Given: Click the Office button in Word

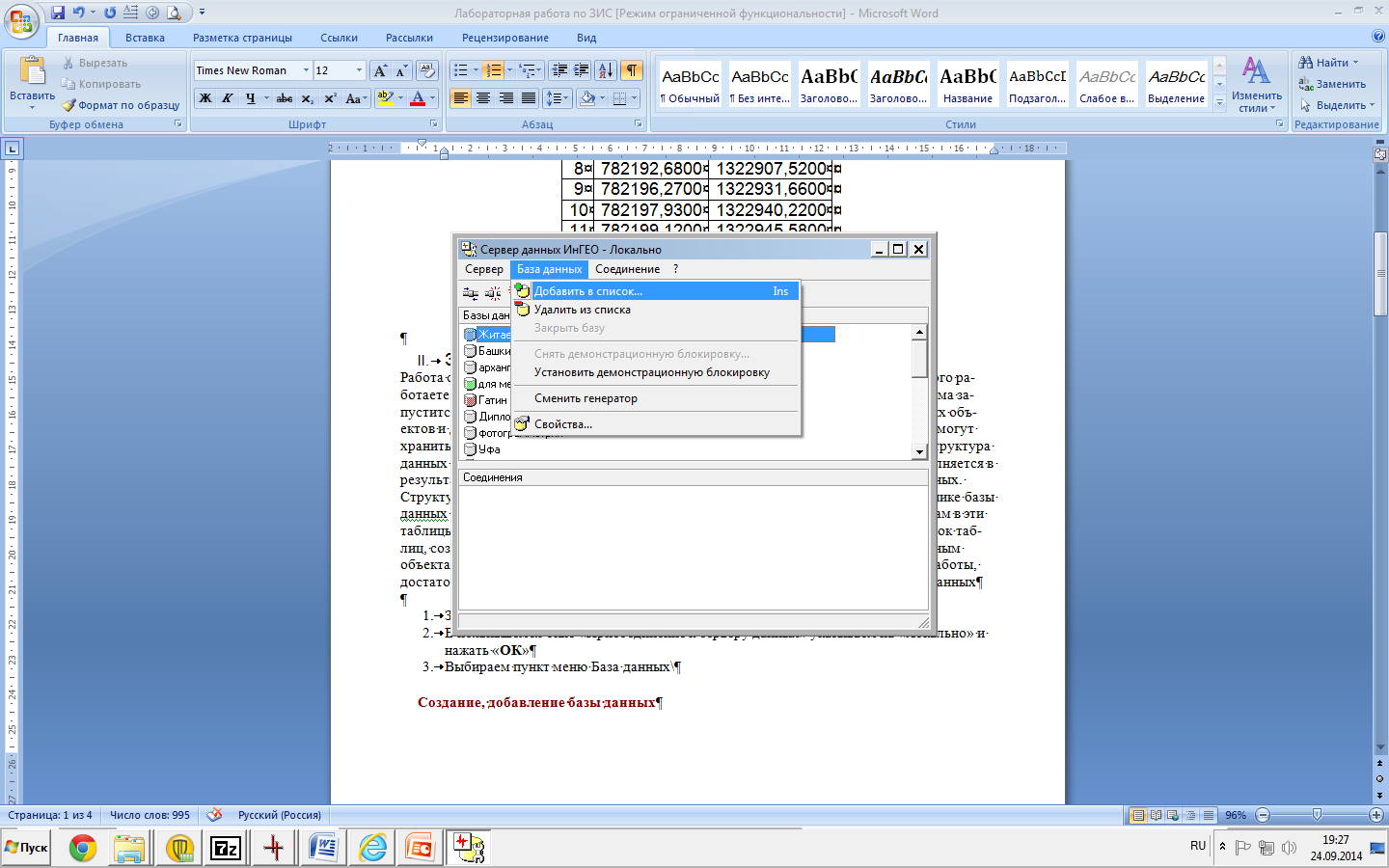Looking at the screenshot, I should click(21, 20).
